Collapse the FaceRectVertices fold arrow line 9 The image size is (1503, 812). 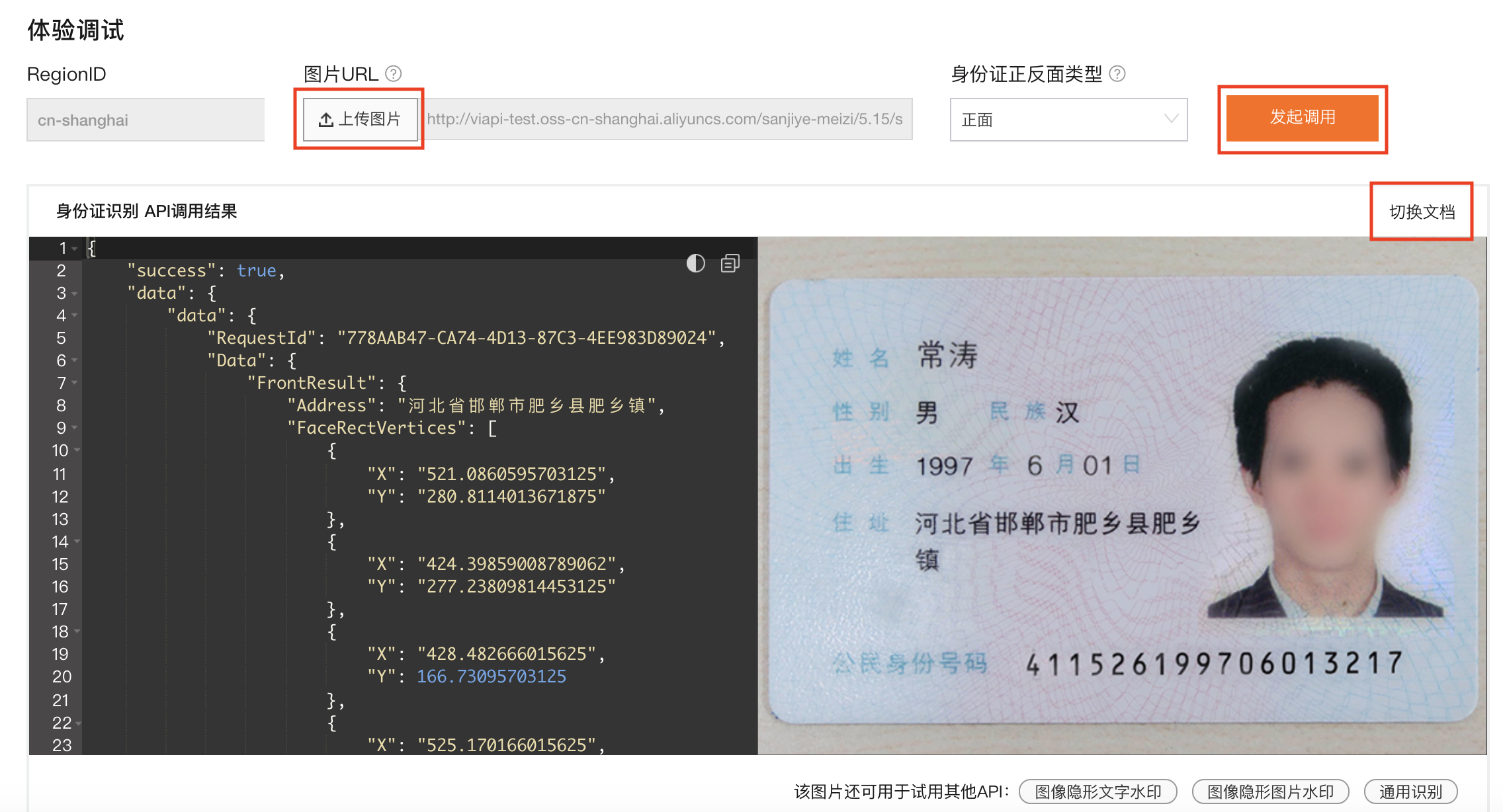click(75, 428)
